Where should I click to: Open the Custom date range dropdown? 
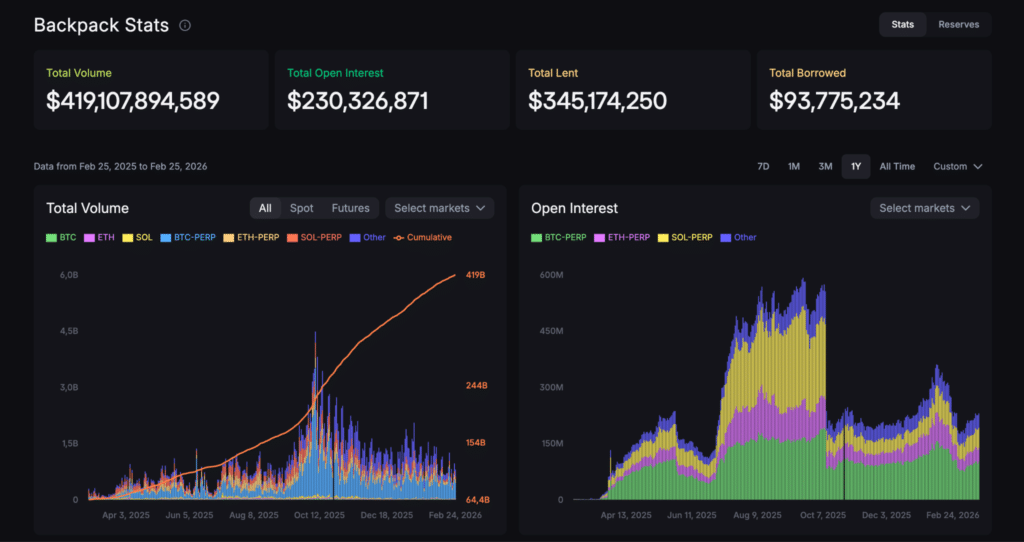[957, 167]
